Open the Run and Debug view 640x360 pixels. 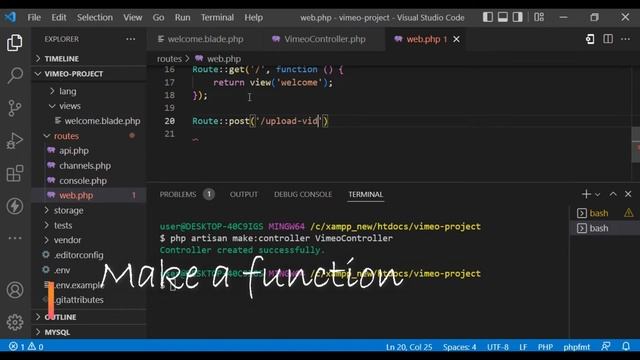tap(15, 141)
